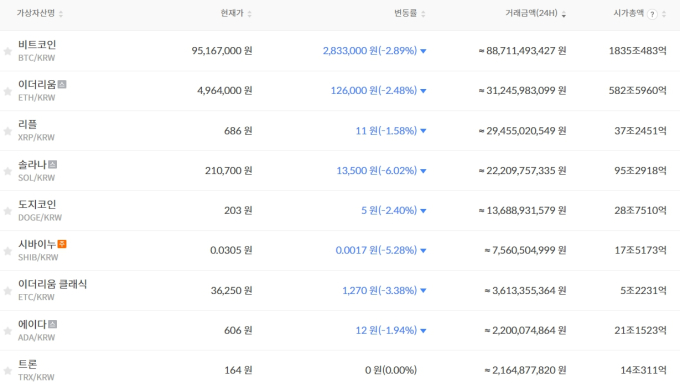Favorite Bitcoin with its star icon

pos(7,52)
